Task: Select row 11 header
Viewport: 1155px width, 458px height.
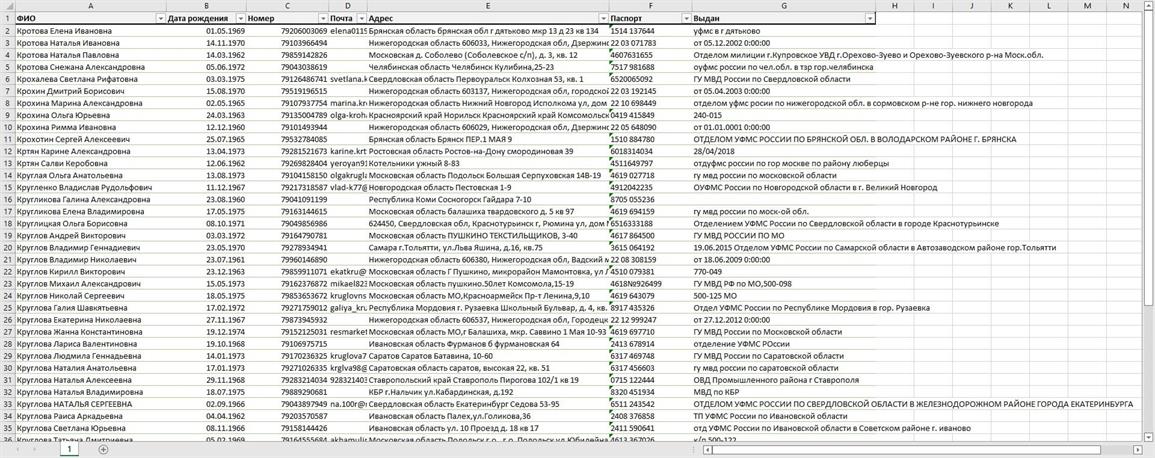Action: 7,138
